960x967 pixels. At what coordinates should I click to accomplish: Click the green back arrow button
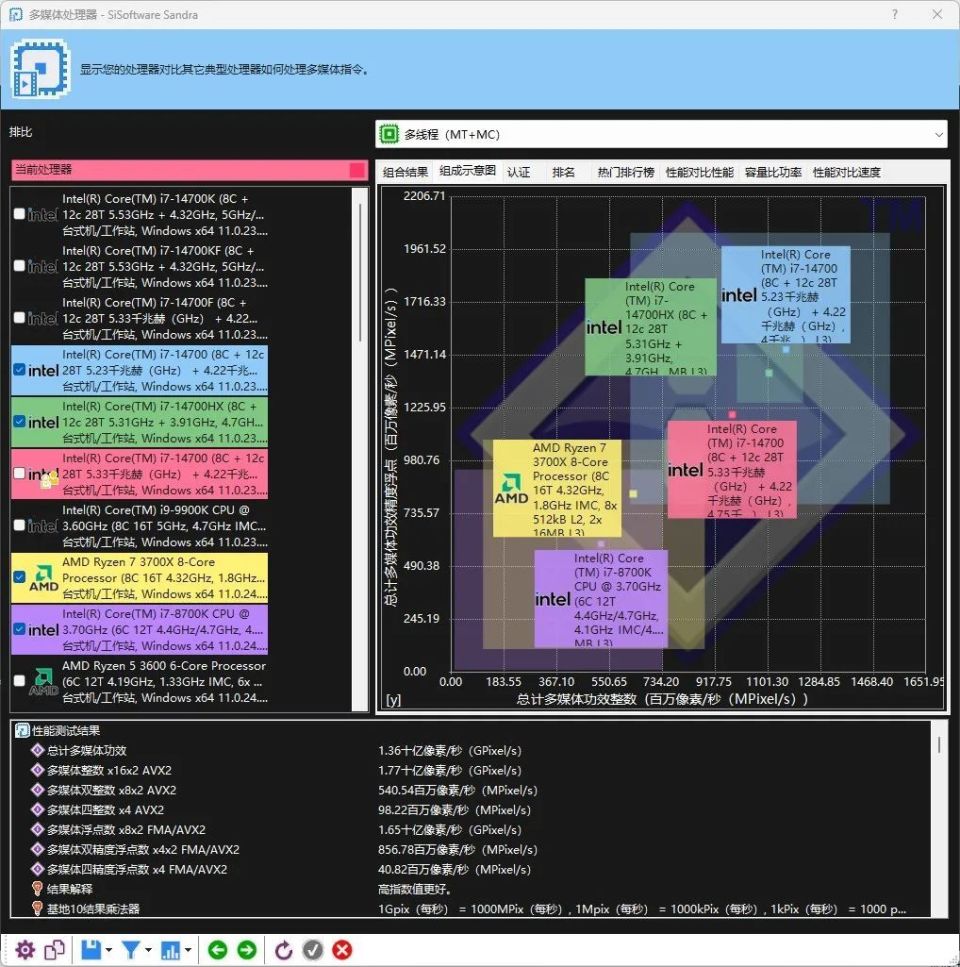[218, 949]
